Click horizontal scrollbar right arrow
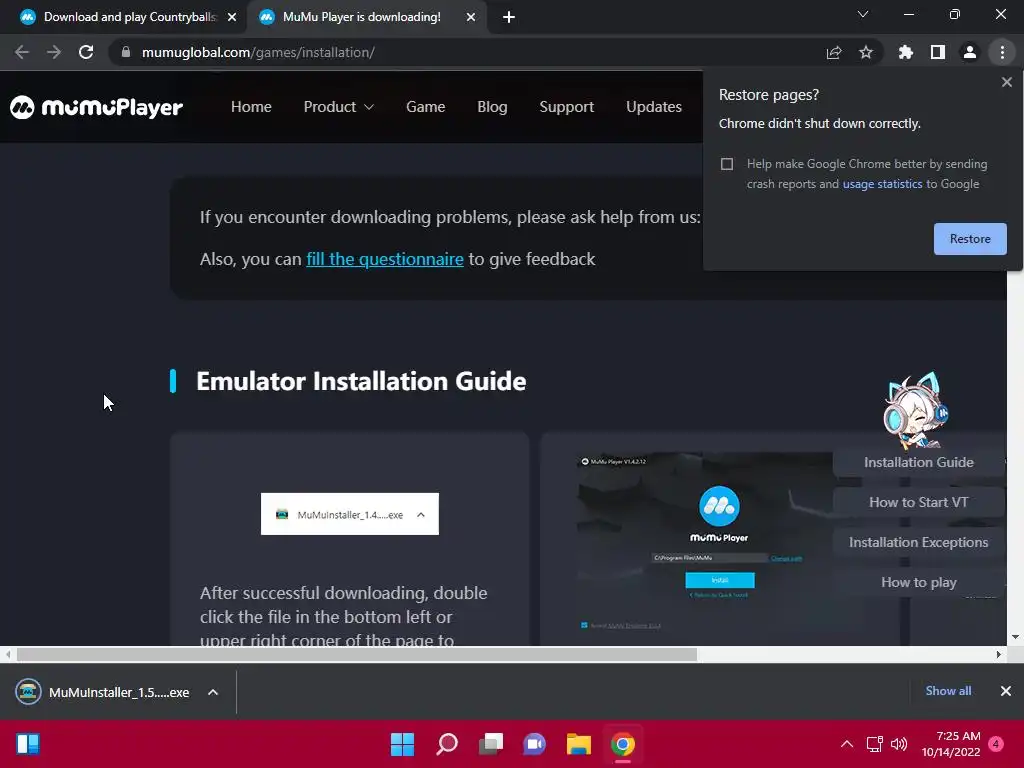1024x768 pixels. (999, 654)
